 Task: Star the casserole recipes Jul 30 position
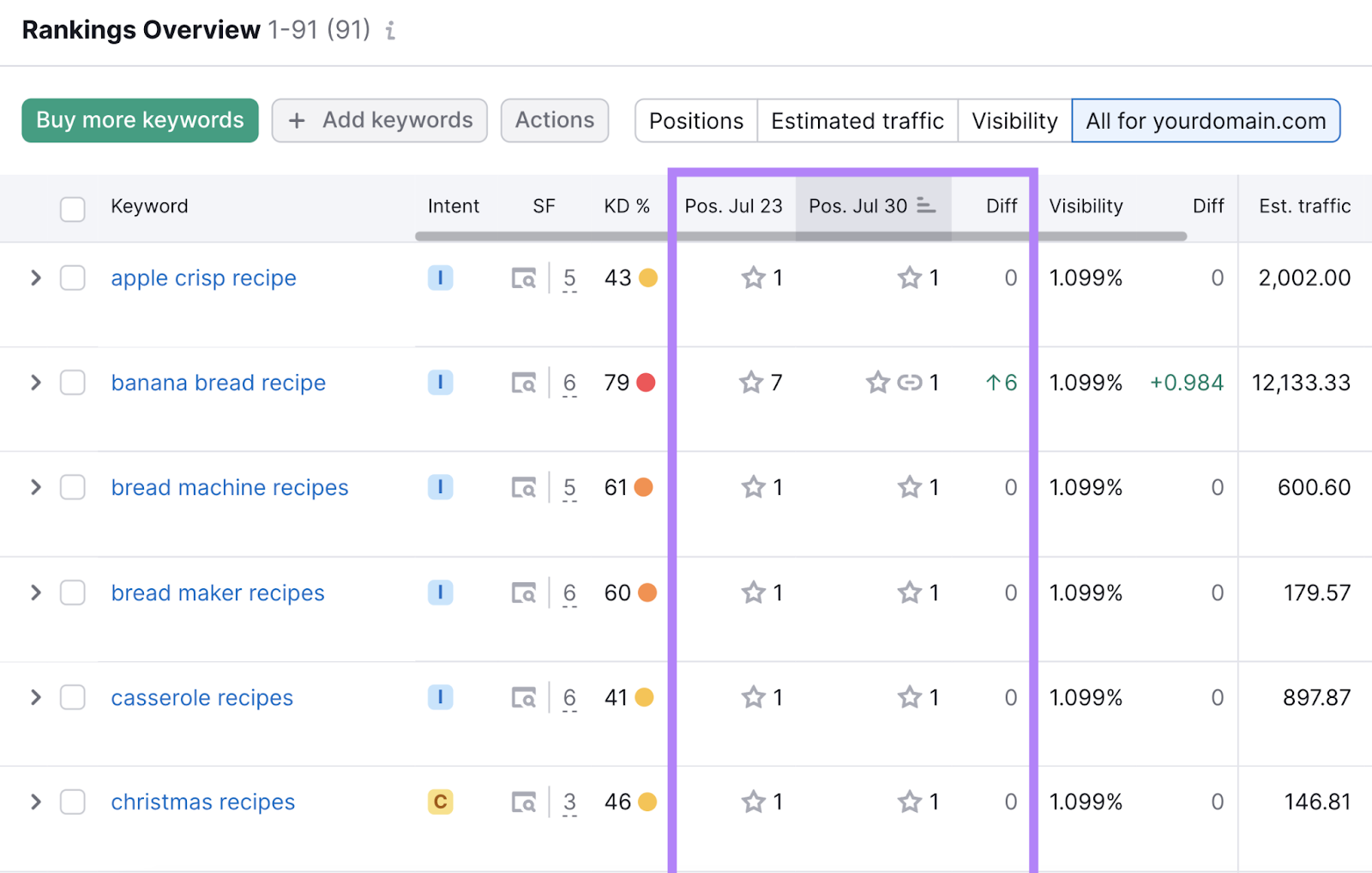coord(907,697)
